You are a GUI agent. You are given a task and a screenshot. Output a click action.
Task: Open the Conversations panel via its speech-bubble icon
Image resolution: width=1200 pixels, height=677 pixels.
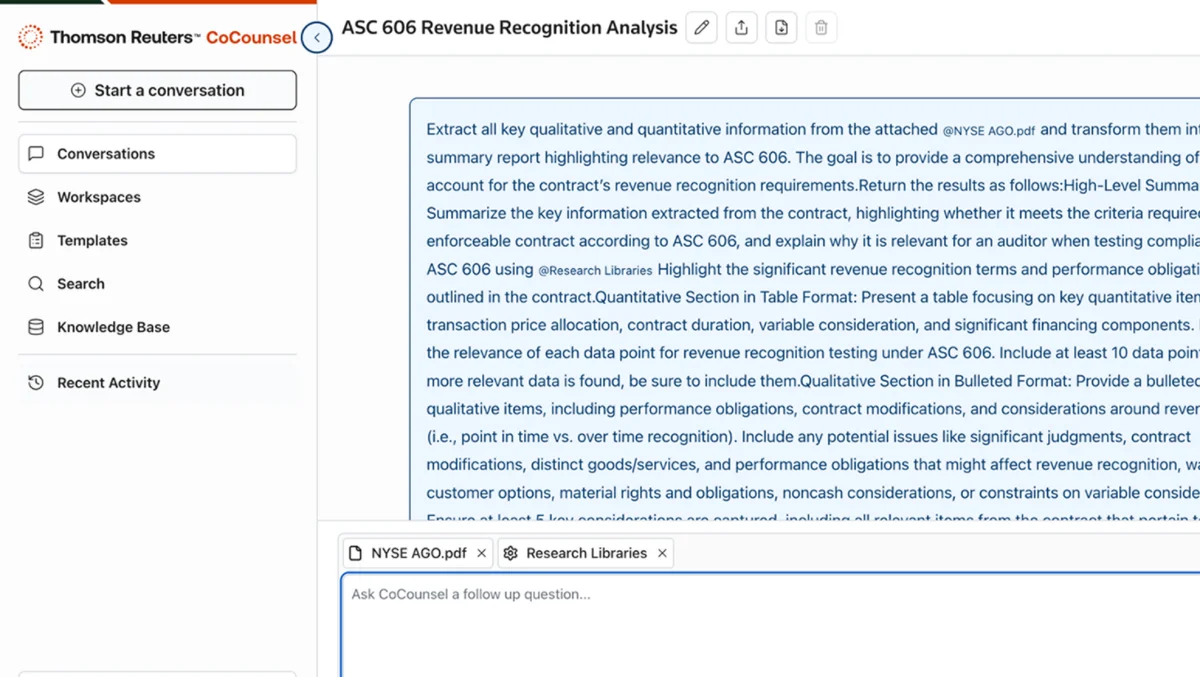[x=37, y=153]
